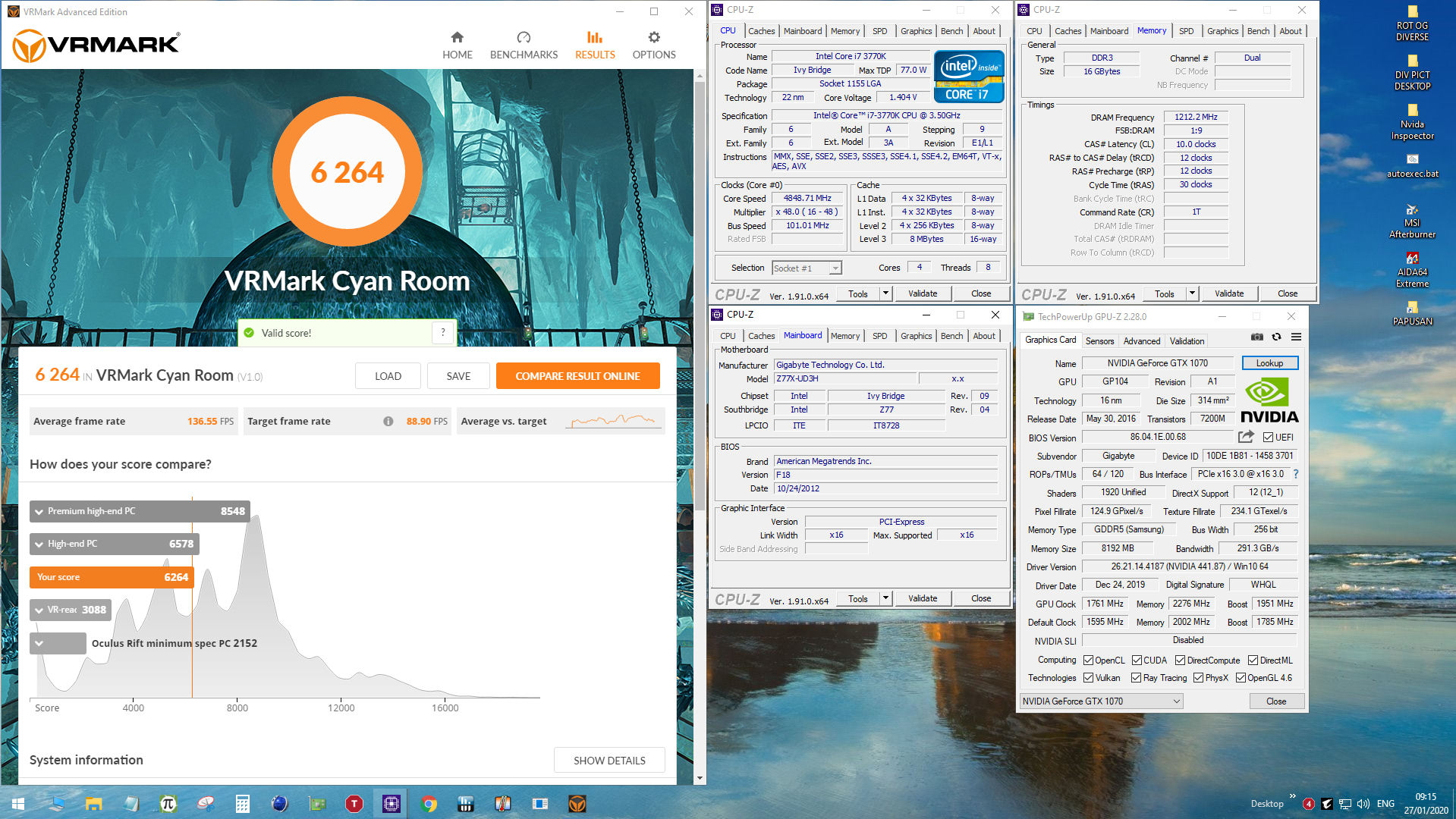Click COMPARE RESULT ONLINE button

pyautogui.click(x=577, y=376)
